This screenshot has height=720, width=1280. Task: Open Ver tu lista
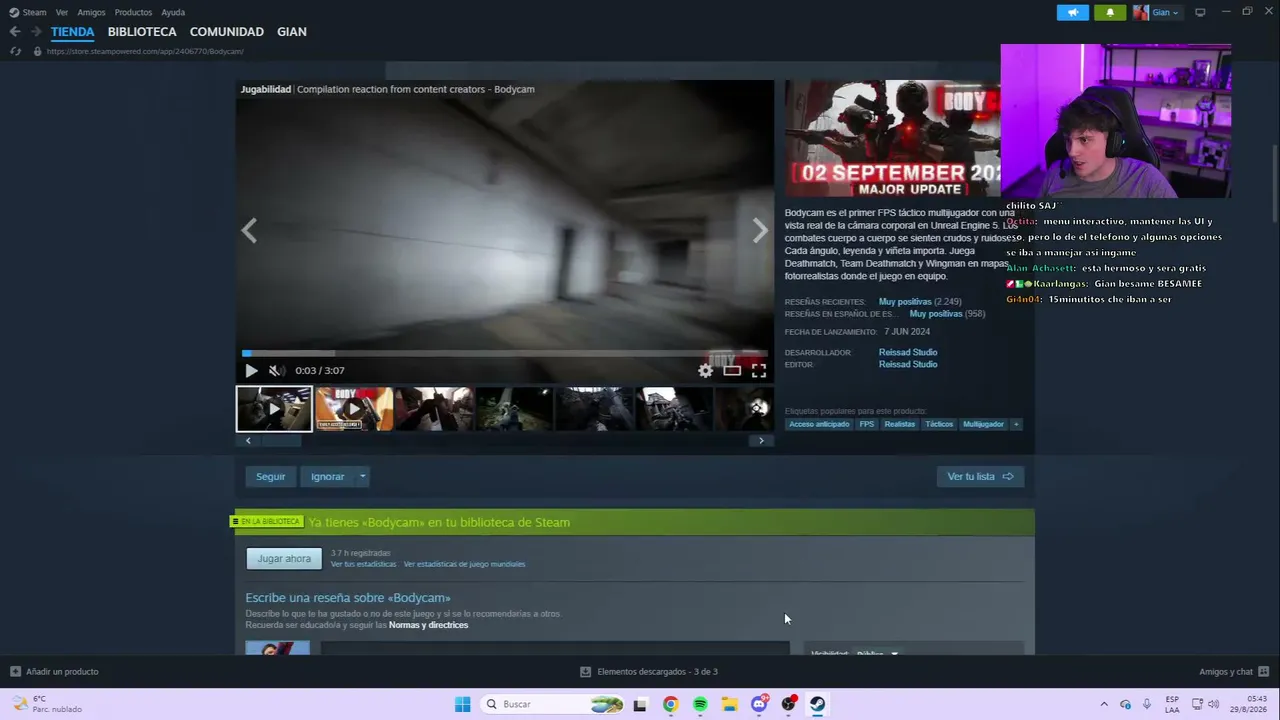980,477
